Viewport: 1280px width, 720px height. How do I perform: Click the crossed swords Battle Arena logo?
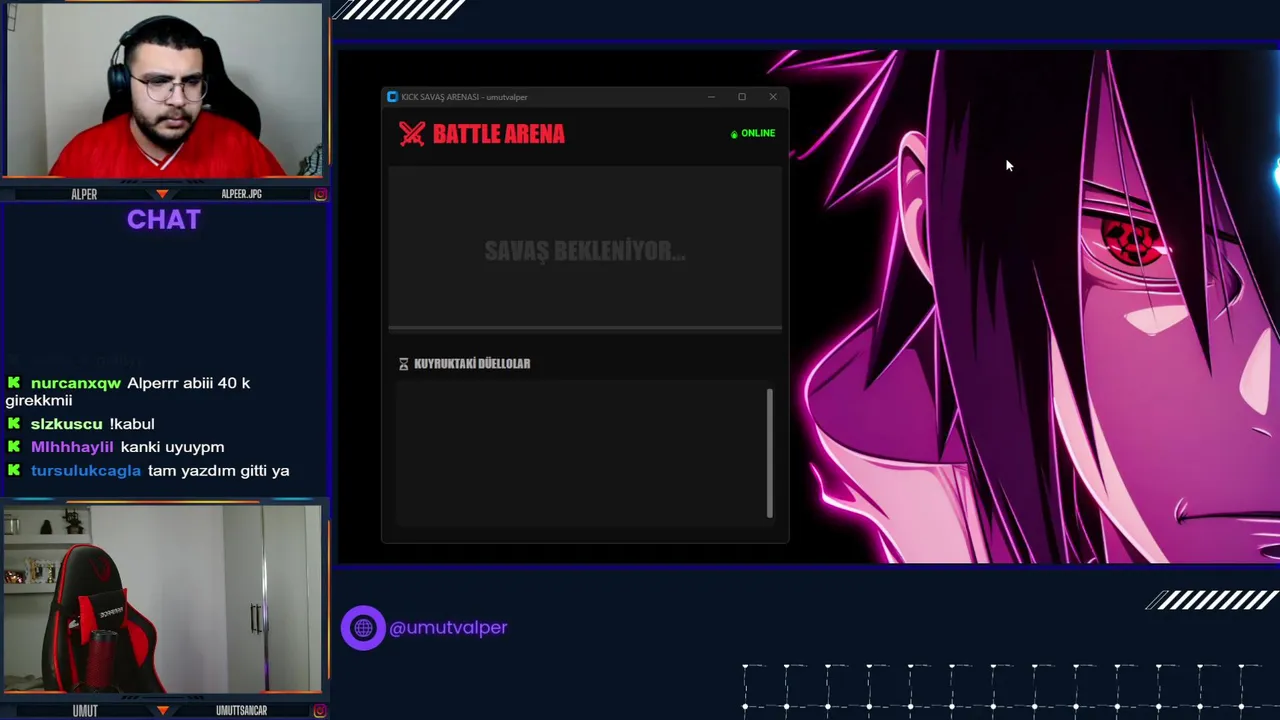pyautogui.click(x=412, y=134)
